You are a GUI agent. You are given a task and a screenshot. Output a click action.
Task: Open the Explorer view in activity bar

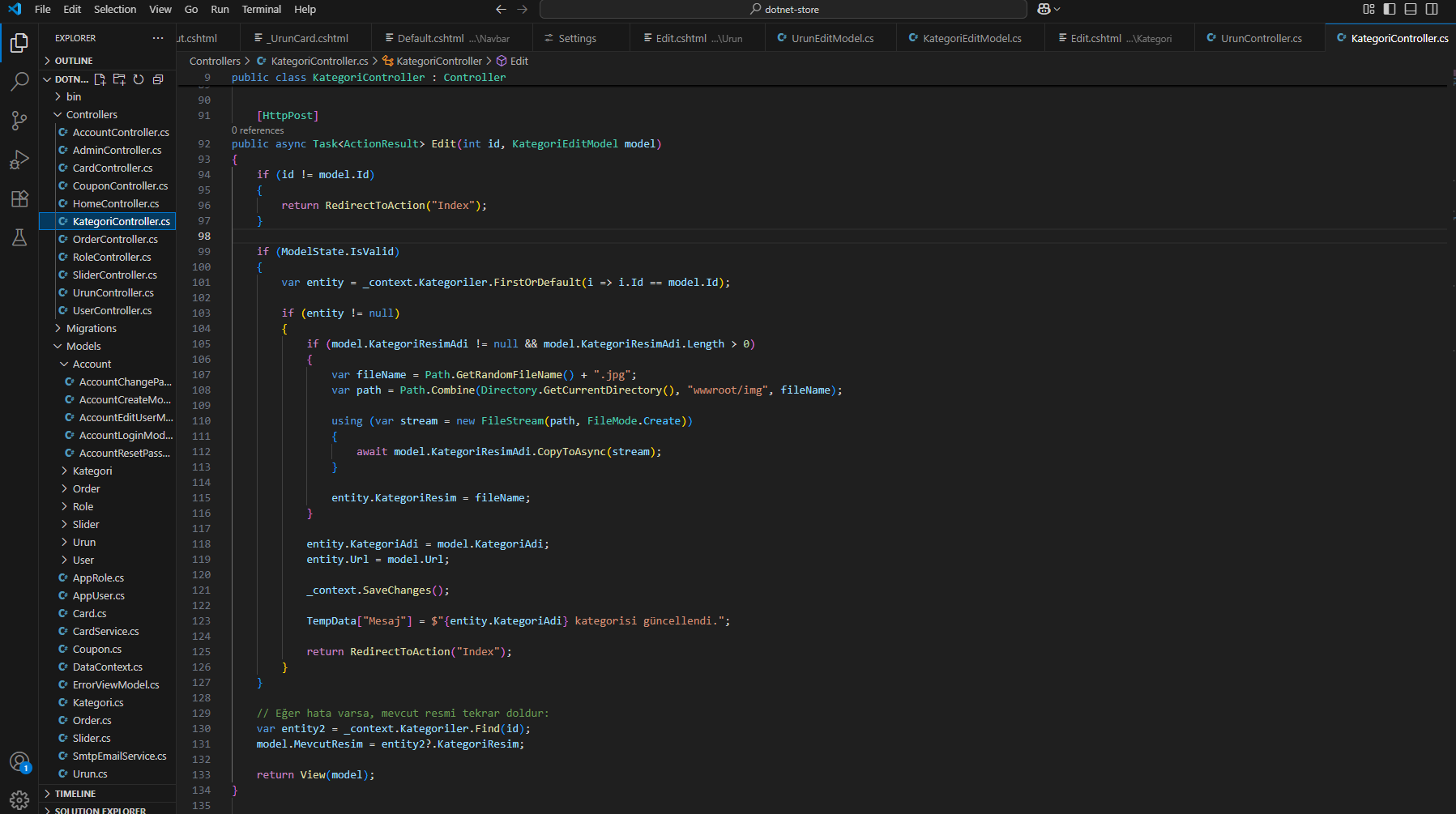(x=19, y=42)
